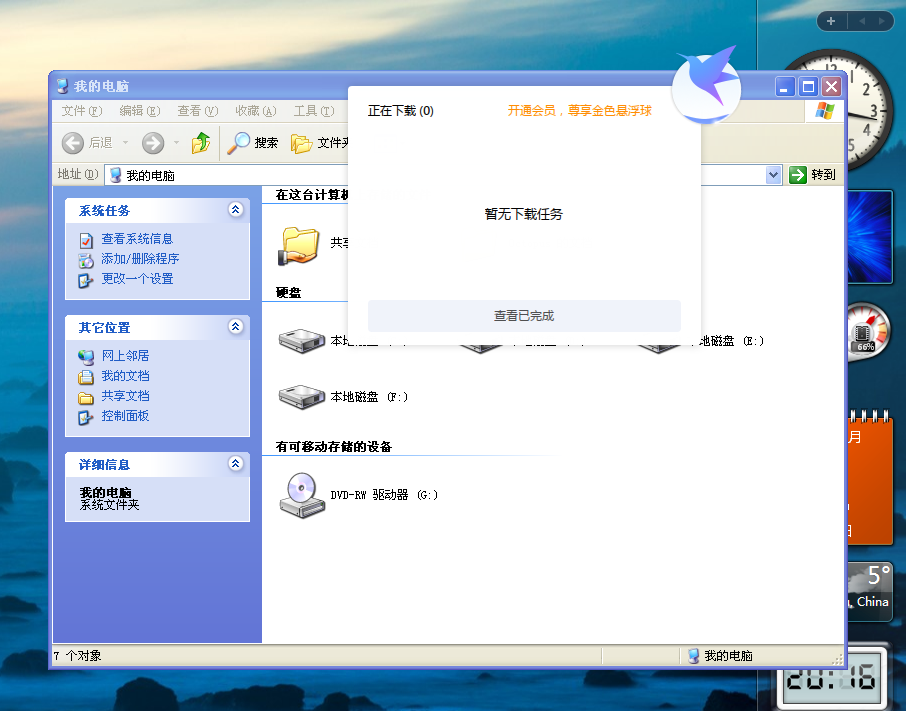Screen dimensions: 906x711
Task: Click the 转到 go button
Action: point(812,175)
